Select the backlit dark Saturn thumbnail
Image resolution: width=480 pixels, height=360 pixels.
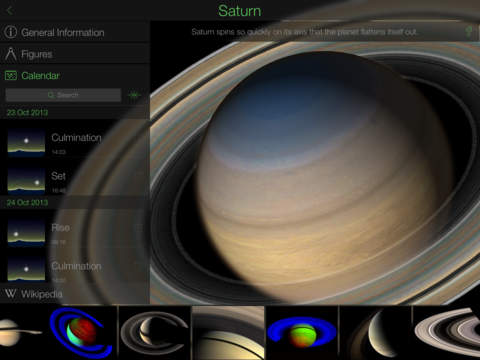pyautogui.click(x=155, y=332)
